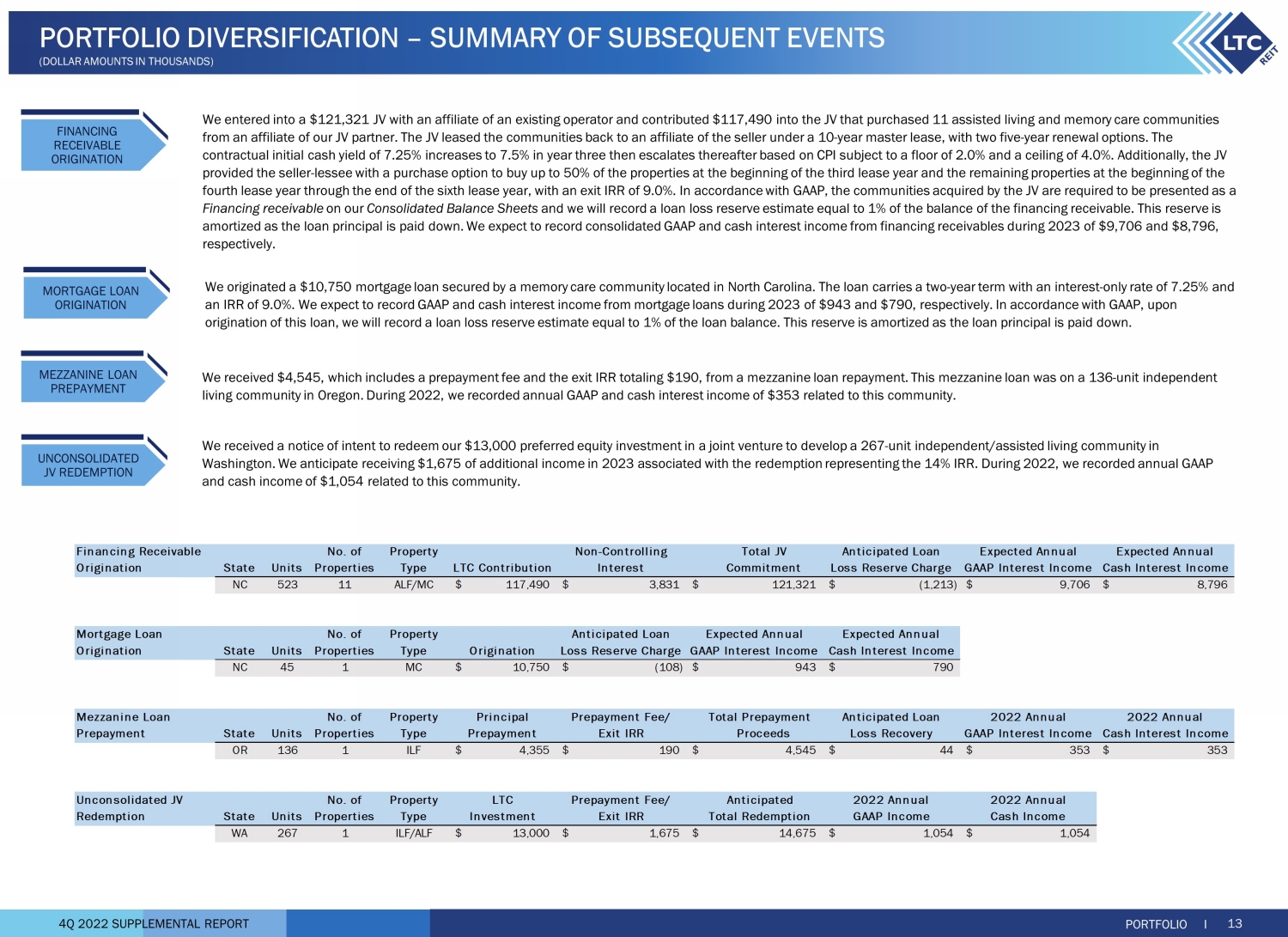Select the Mortgage Loan Origination arrow label

90,298
